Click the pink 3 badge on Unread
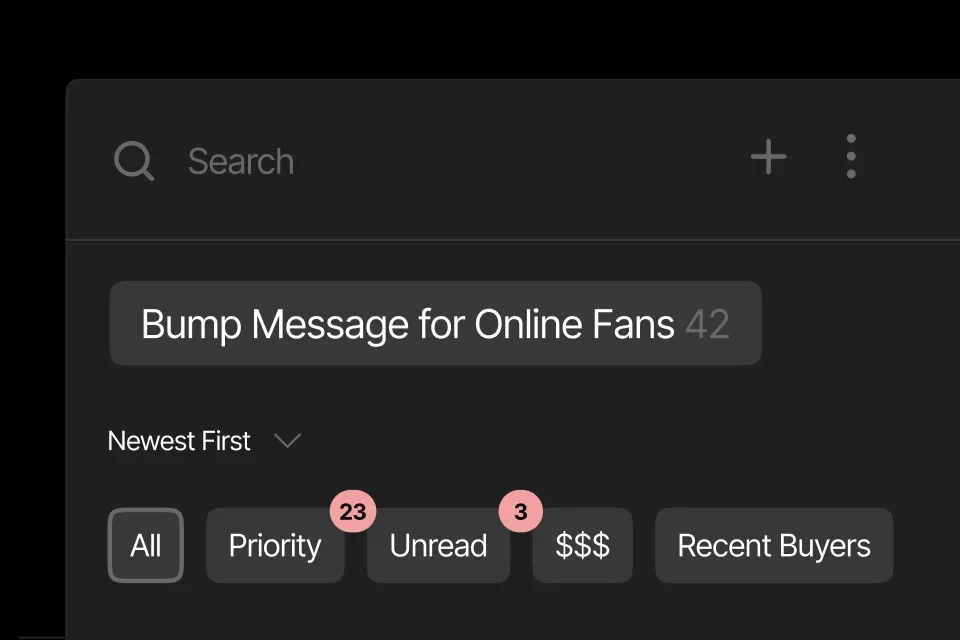 (520, 511)
